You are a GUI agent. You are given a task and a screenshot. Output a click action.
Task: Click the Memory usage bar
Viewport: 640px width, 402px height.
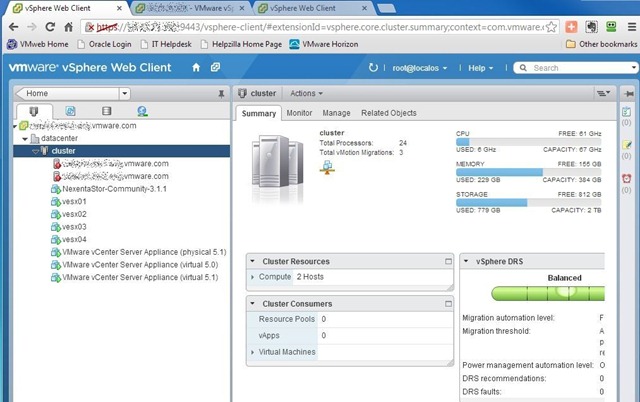[528, 172]
